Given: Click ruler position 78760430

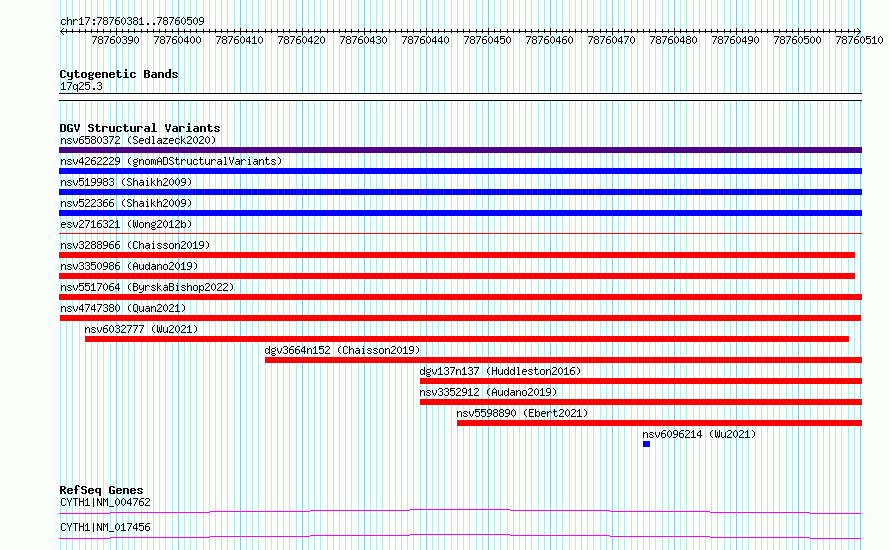Looking at the screenshot, I should (x=363, y=40).
